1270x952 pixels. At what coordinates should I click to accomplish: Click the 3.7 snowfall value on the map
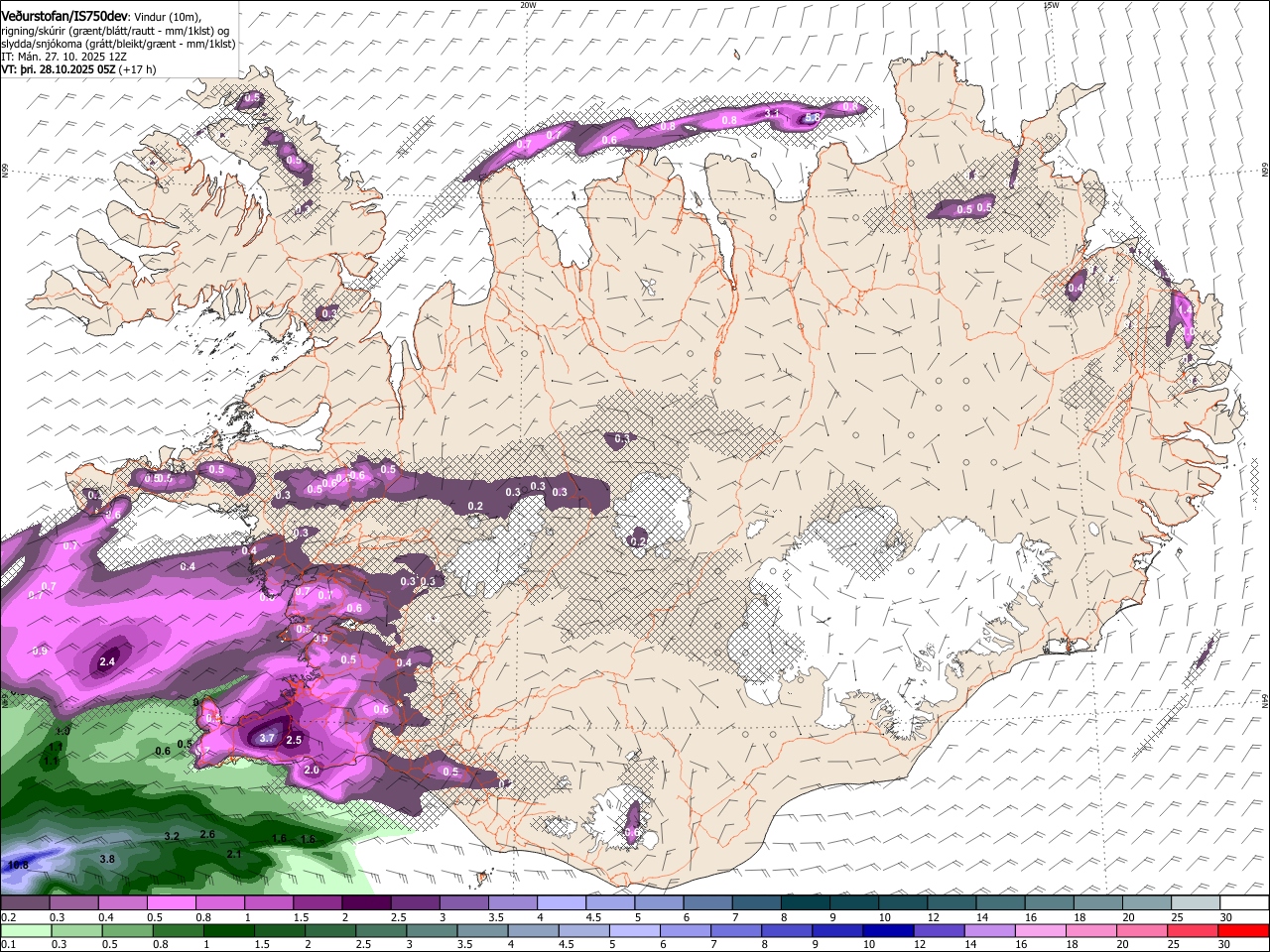pos(267,738)
